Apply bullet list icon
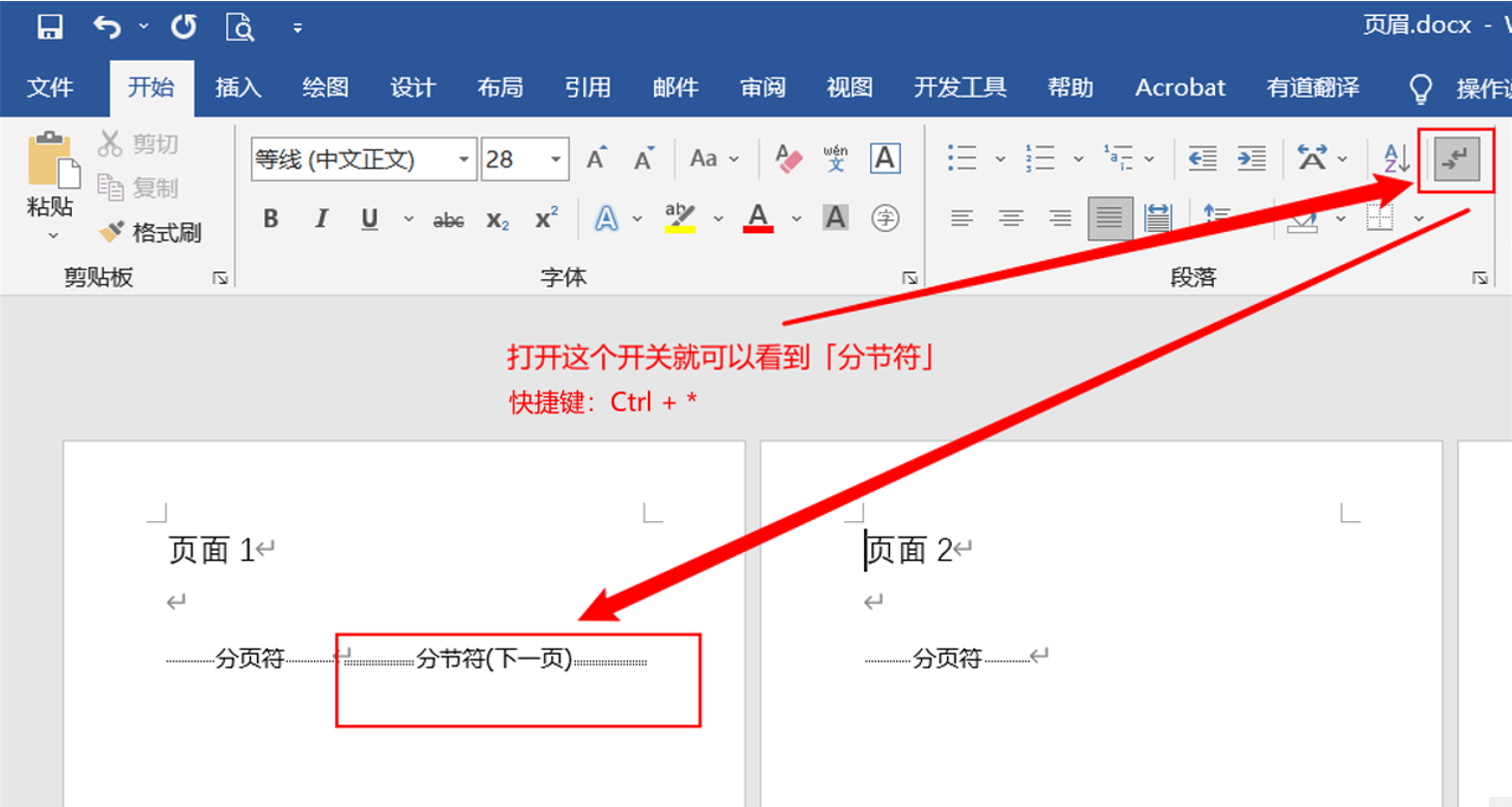 962,158
